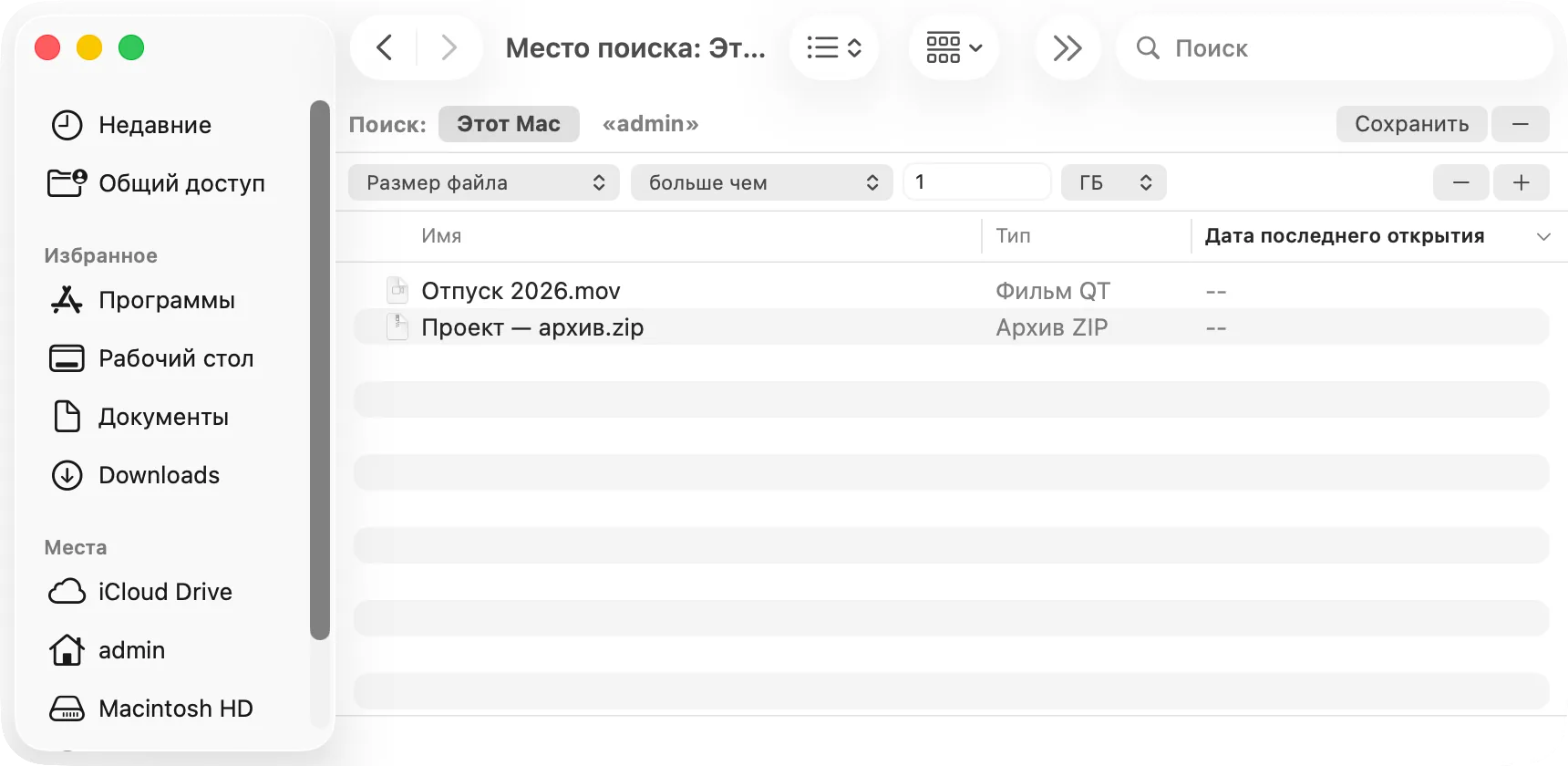The width and height of the screenshot is (1568, 766).
Task: Sort by the Имя column header
Action: [x=441, y=236]
